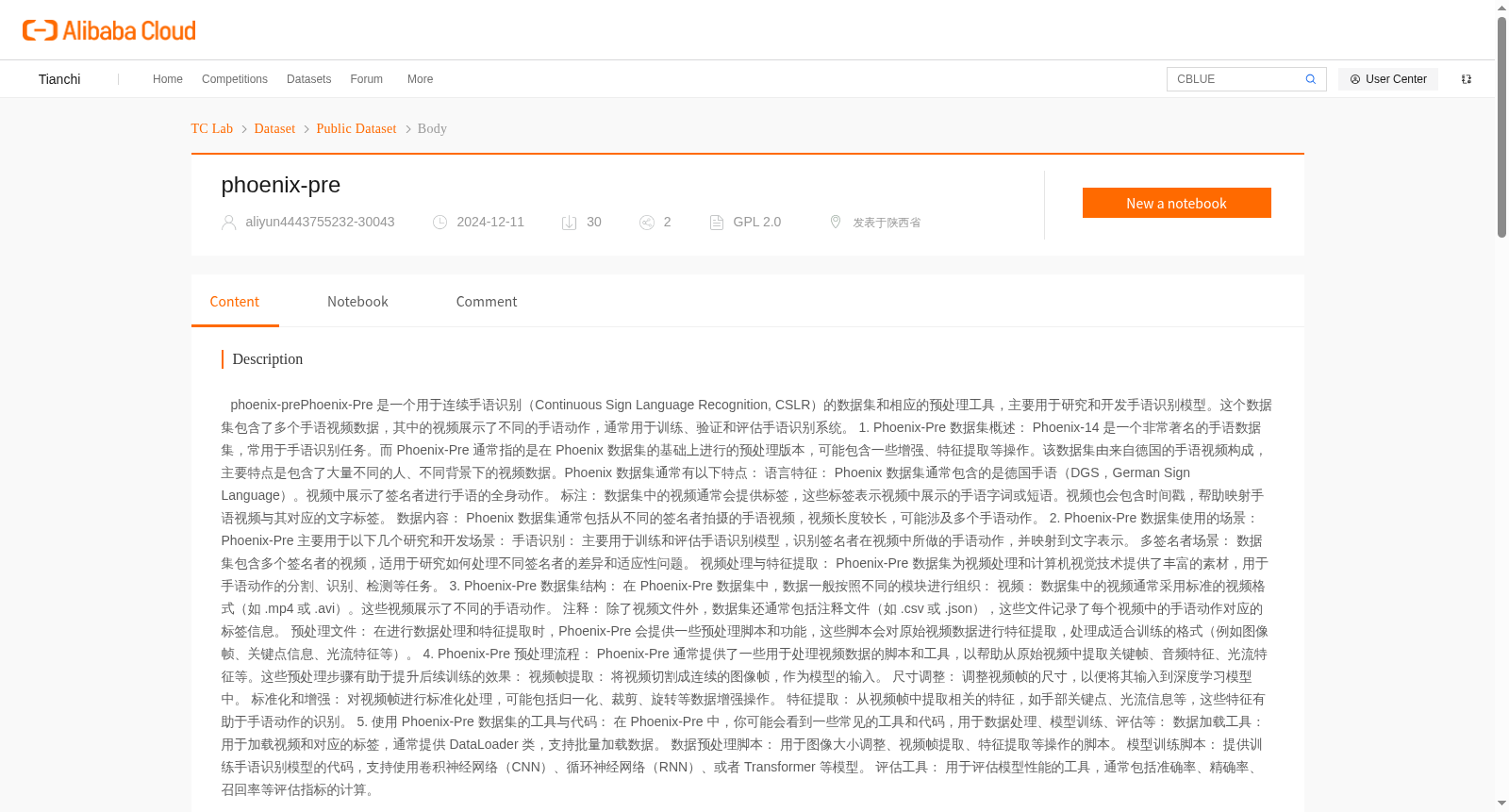Click the Body breadcrumb text
Image resolution: width=1509 pixels, height=812 pixels.
(x=432, y=128)
